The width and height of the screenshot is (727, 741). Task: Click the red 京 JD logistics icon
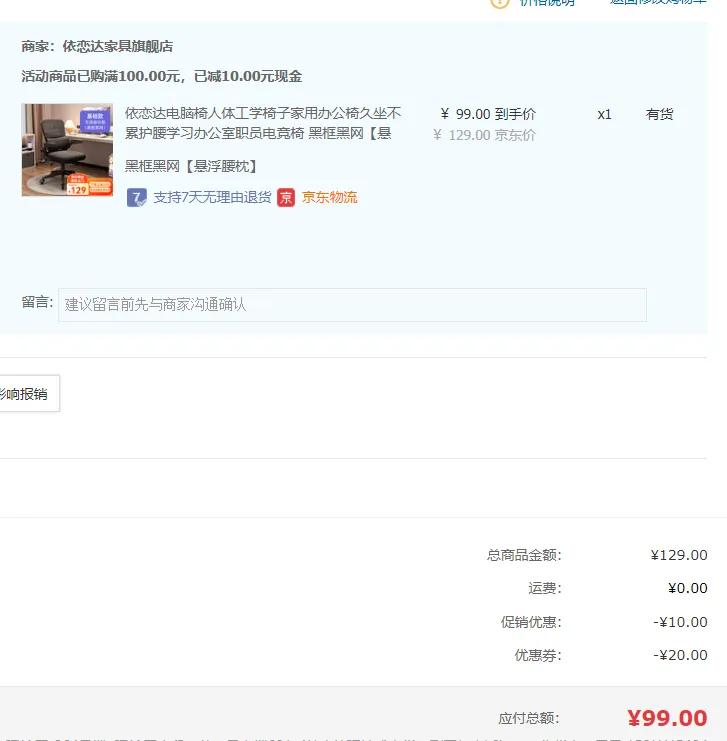(x=286, y=198)
